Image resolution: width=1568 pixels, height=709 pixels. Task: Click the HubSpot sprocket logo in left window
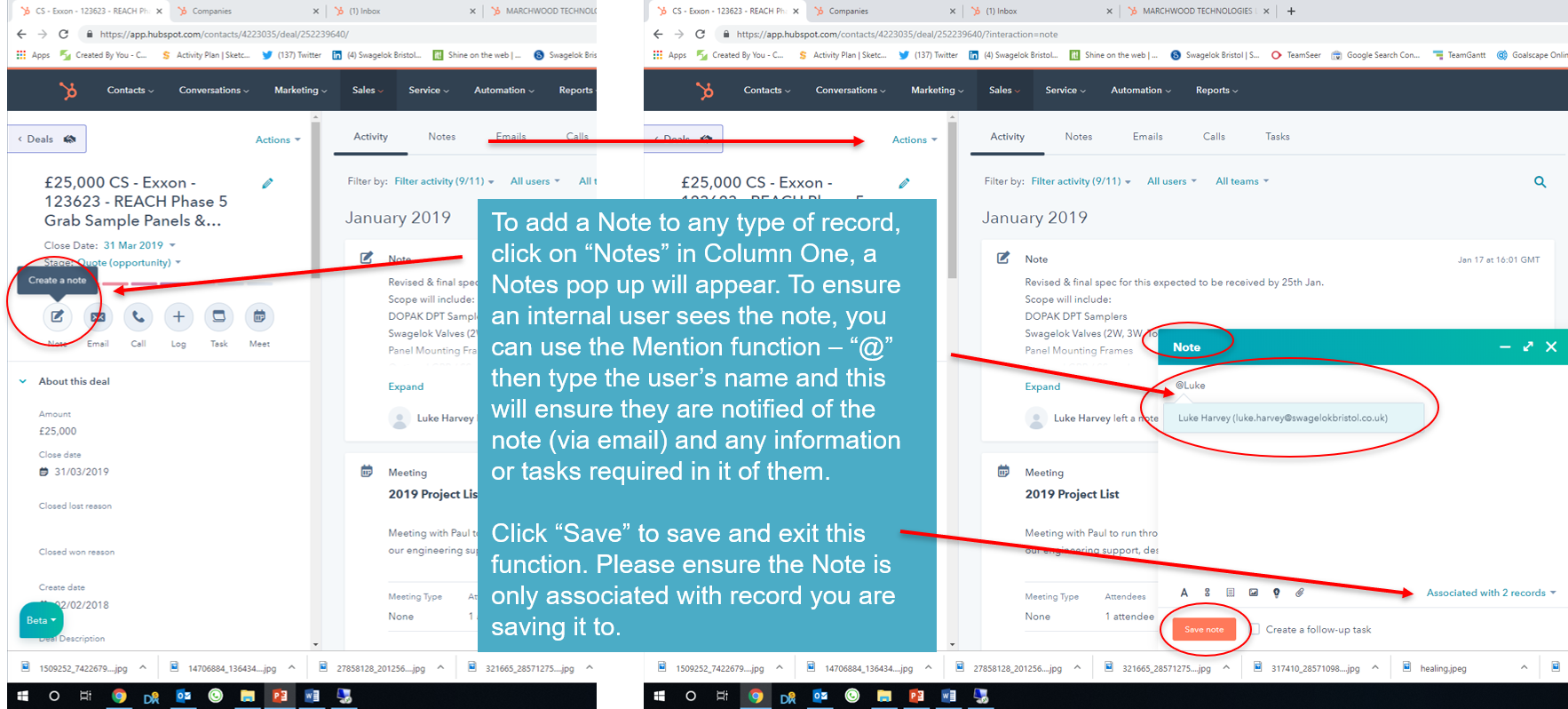click(x=68, y=90)
